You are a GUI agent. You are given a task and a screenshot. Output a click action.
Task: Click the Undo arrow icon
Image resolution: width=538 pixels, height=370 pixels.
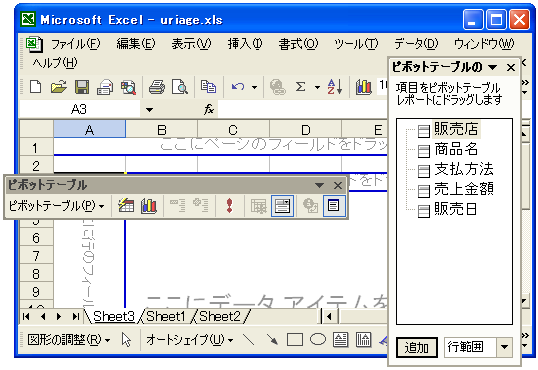(x=238, y=87)
